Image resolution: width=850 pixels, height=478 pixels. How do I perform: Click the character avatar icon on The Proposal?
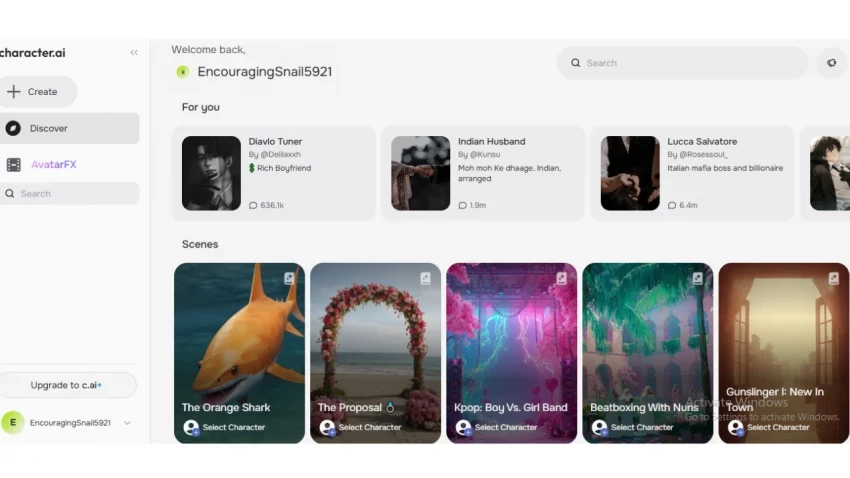point(327,428)
